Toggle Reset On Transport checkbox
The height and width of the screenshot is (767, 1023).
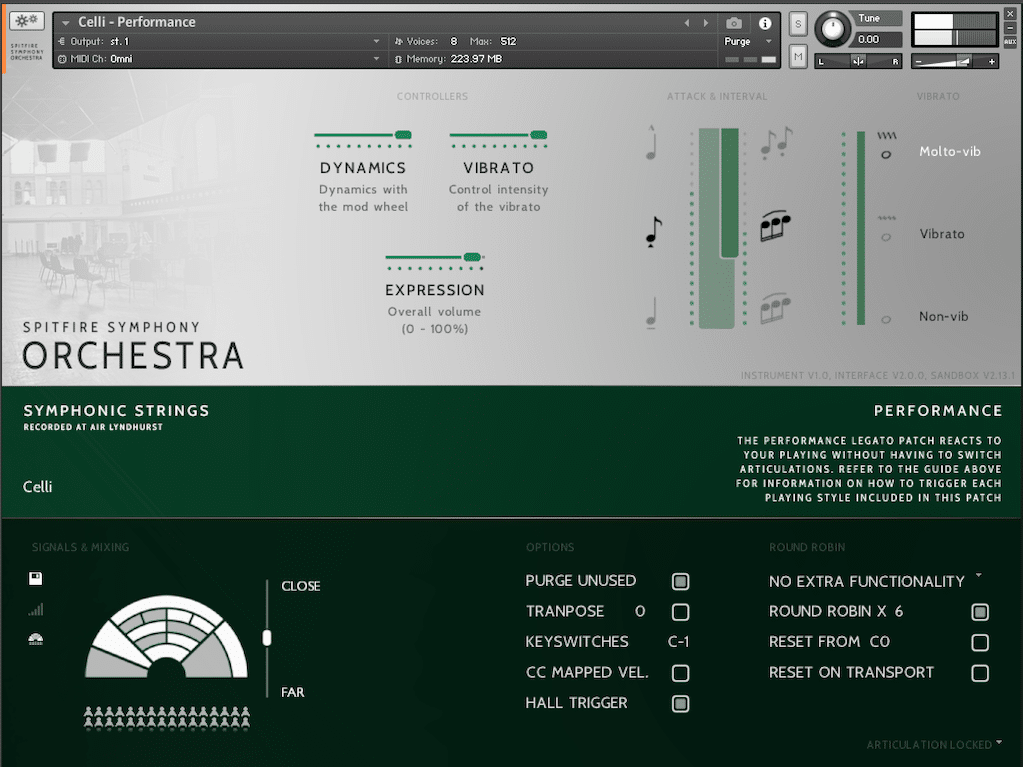tap(980, 673)
